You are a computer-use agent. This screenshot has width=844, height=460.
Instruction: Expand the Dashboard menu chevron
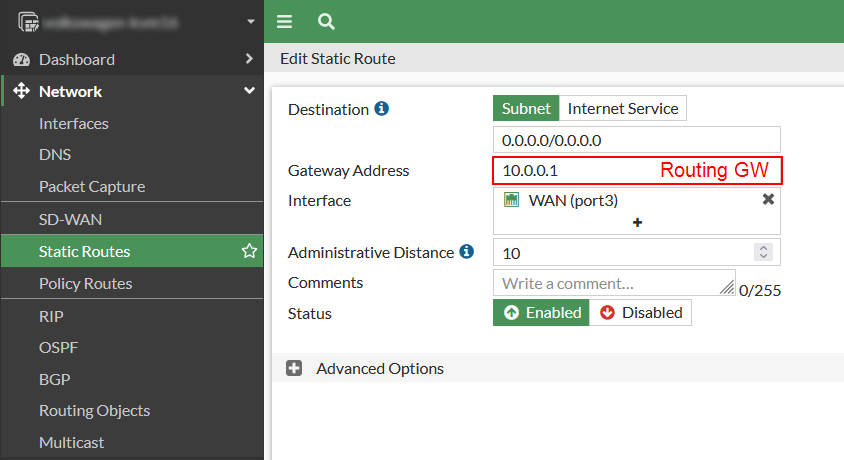pos(249,59)
